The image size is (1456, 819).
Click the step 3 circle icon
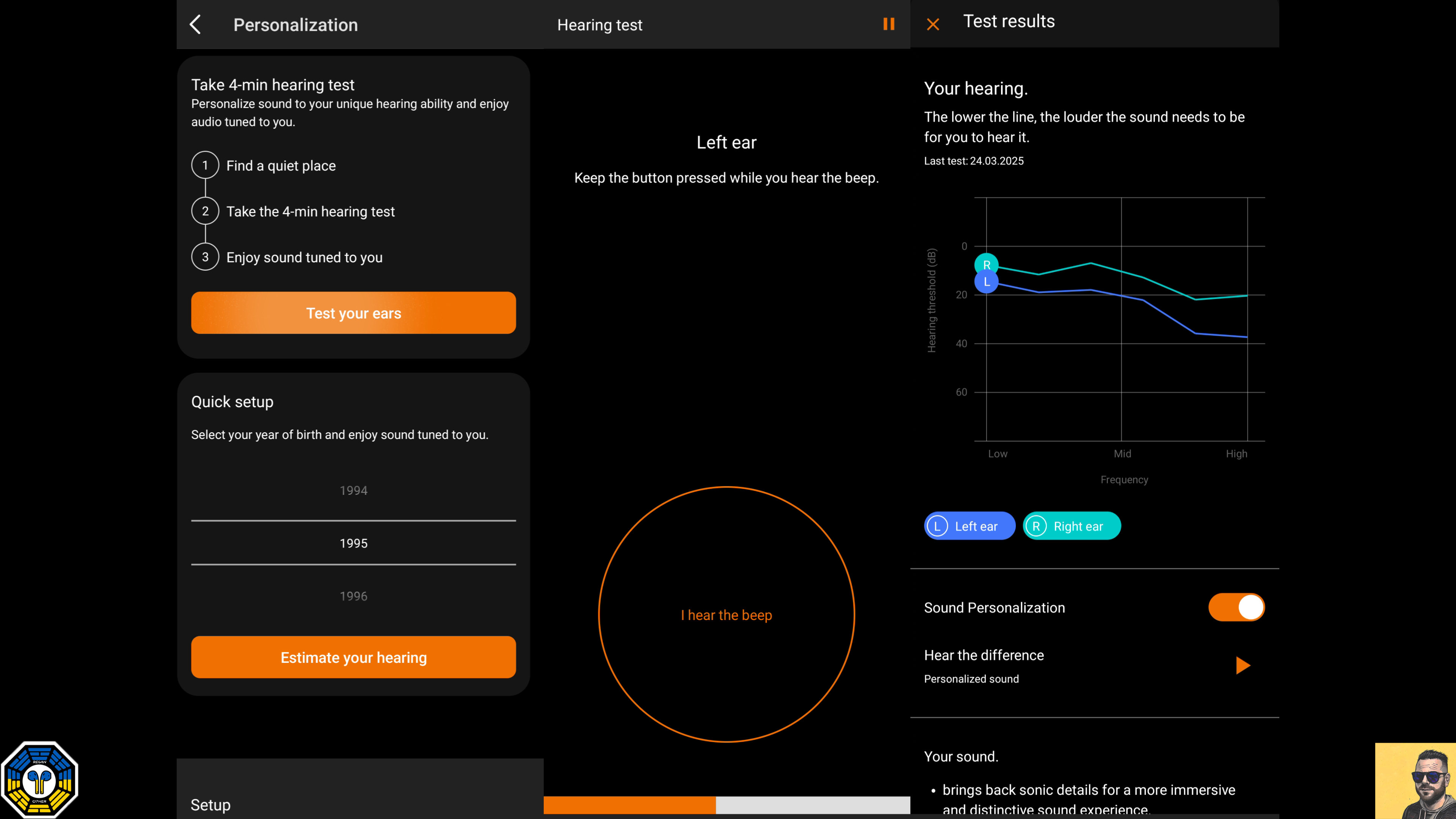coord(205,257)
